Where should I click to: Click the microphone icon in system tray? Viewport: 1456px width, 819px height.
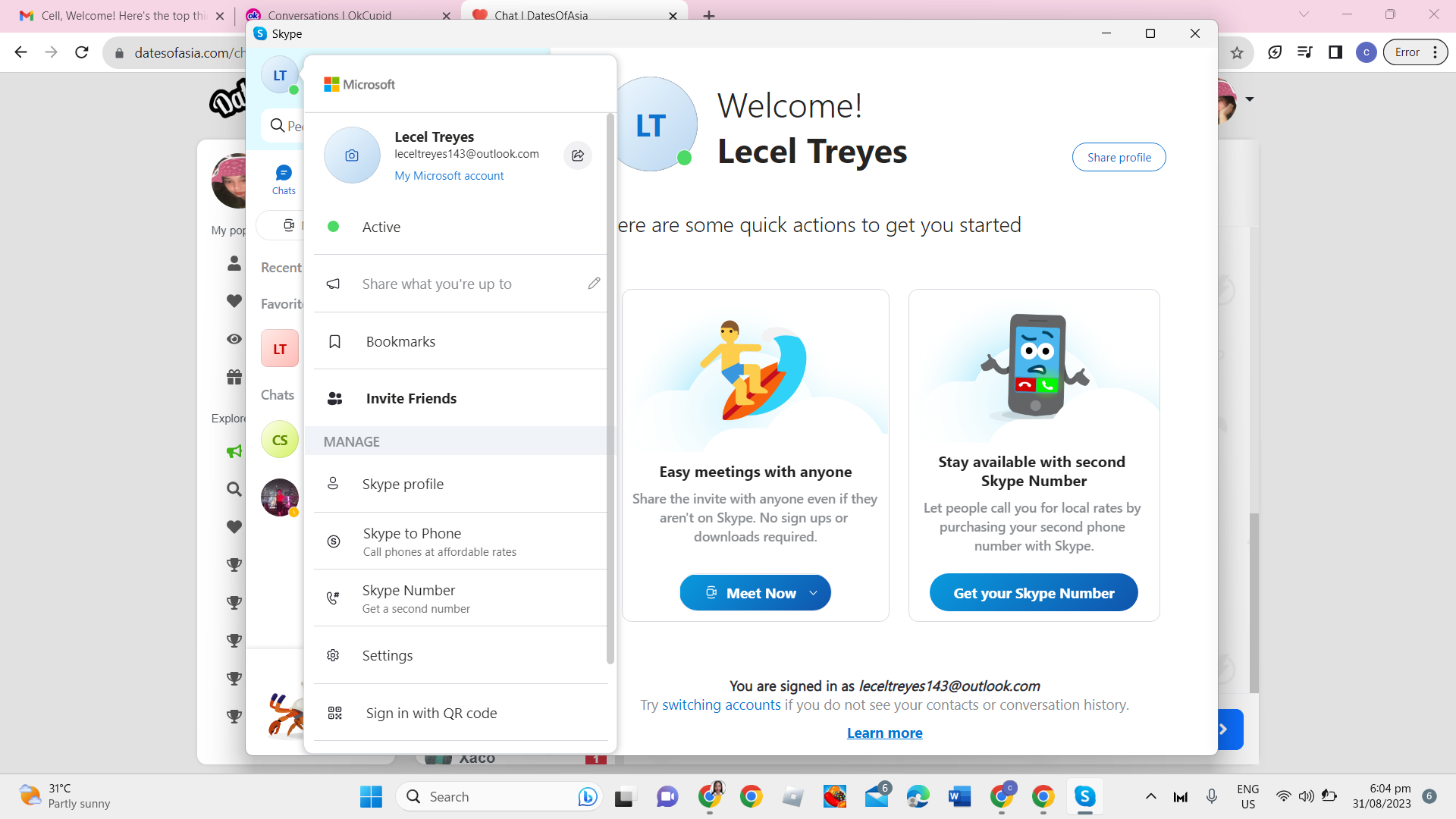tap(1212, 796)
